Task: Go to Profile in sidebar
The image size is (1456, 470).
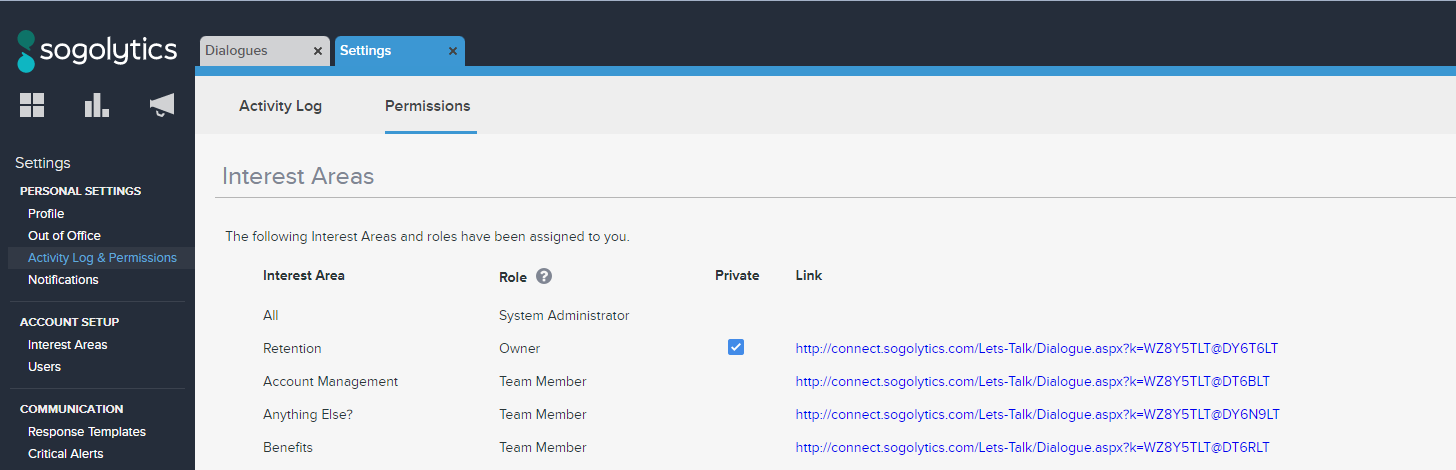Action: 46,214
